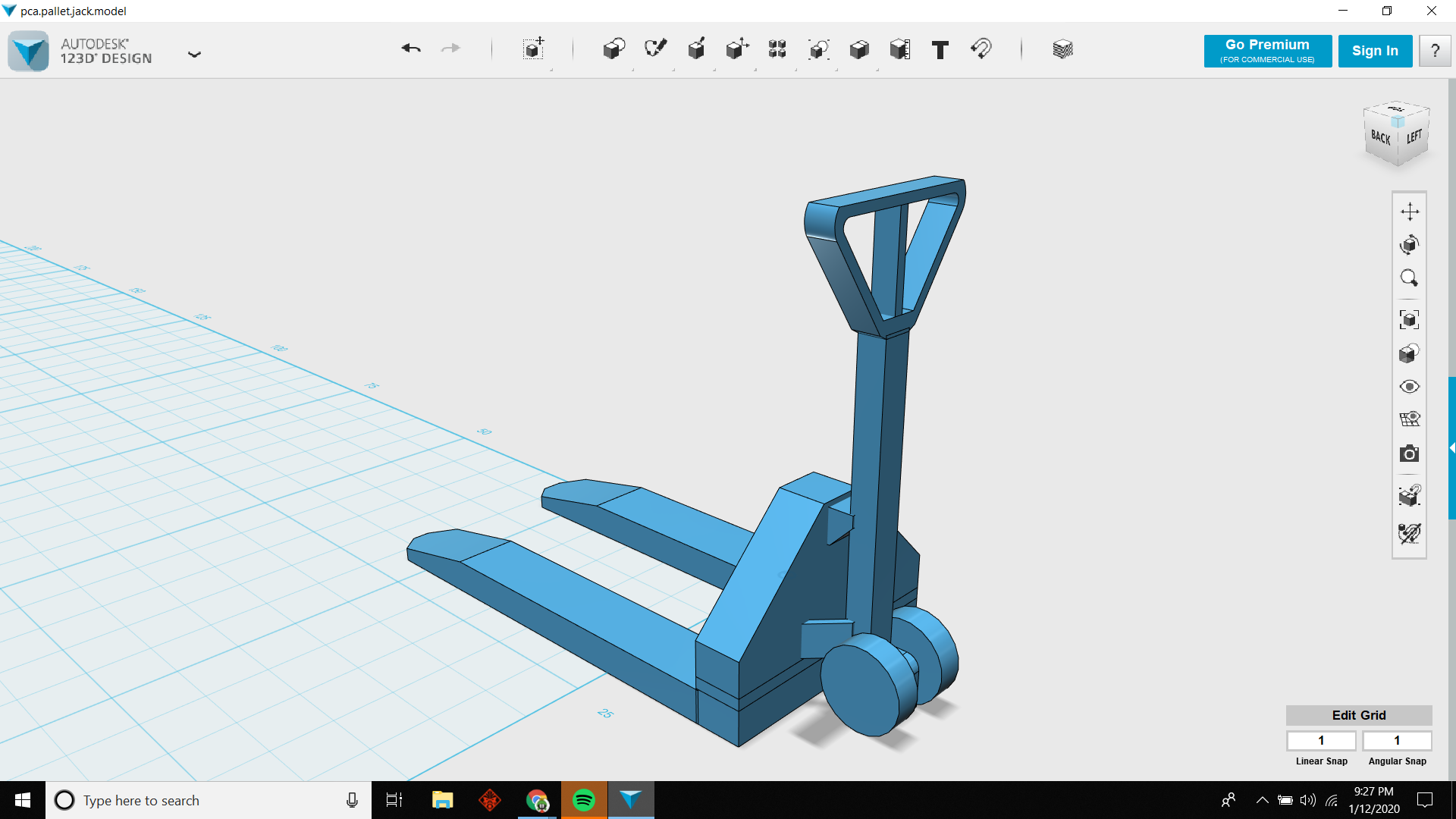Open the Combine tool
The width and height of the screenshot is (1456, 819).
click(859, 49)
